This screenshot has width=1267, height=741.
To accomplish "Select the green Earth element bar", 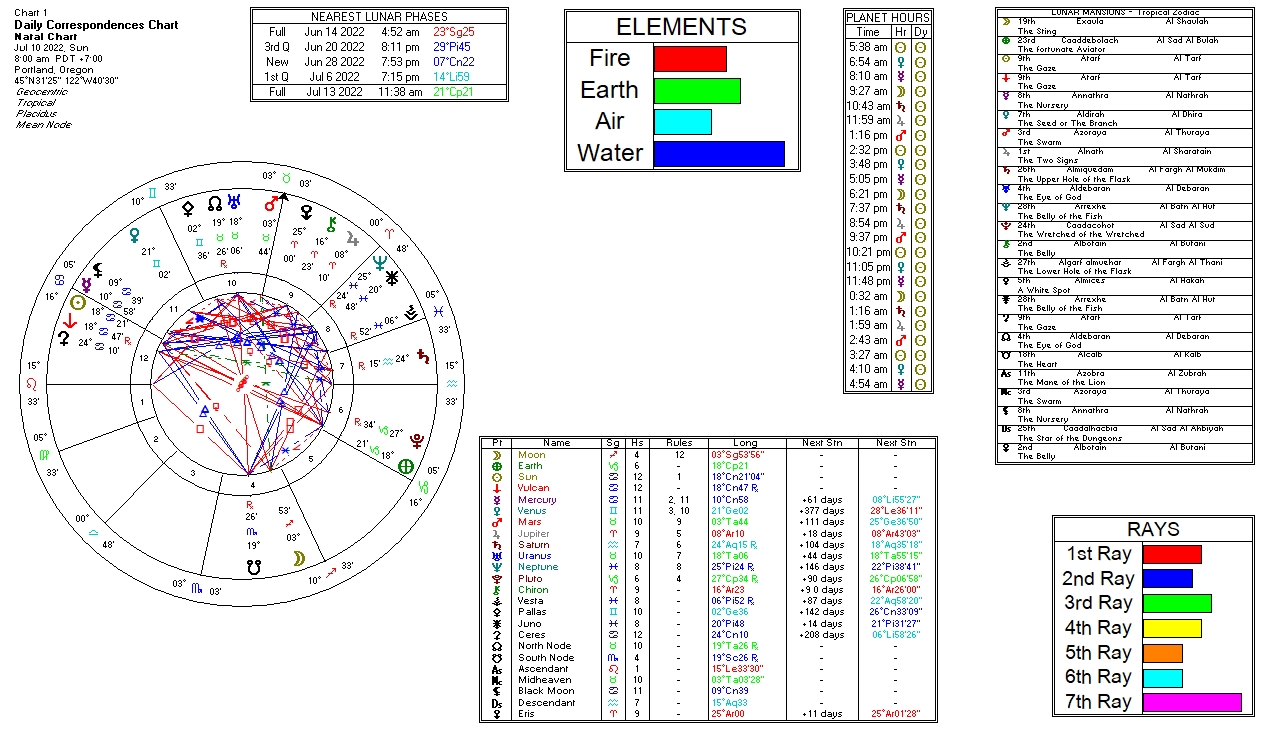I will [x=697, y=90].
